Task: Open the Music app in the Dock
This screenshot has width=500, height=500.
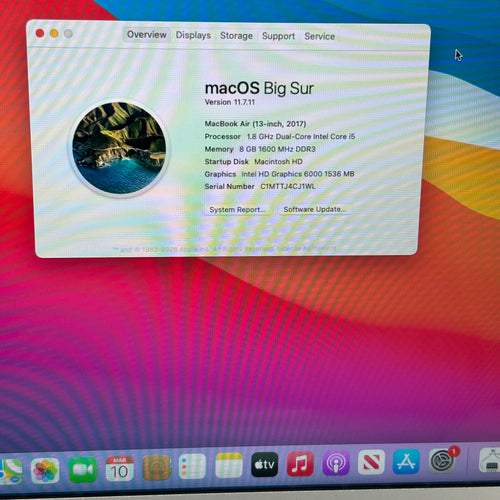Action: tap(300, 464)
